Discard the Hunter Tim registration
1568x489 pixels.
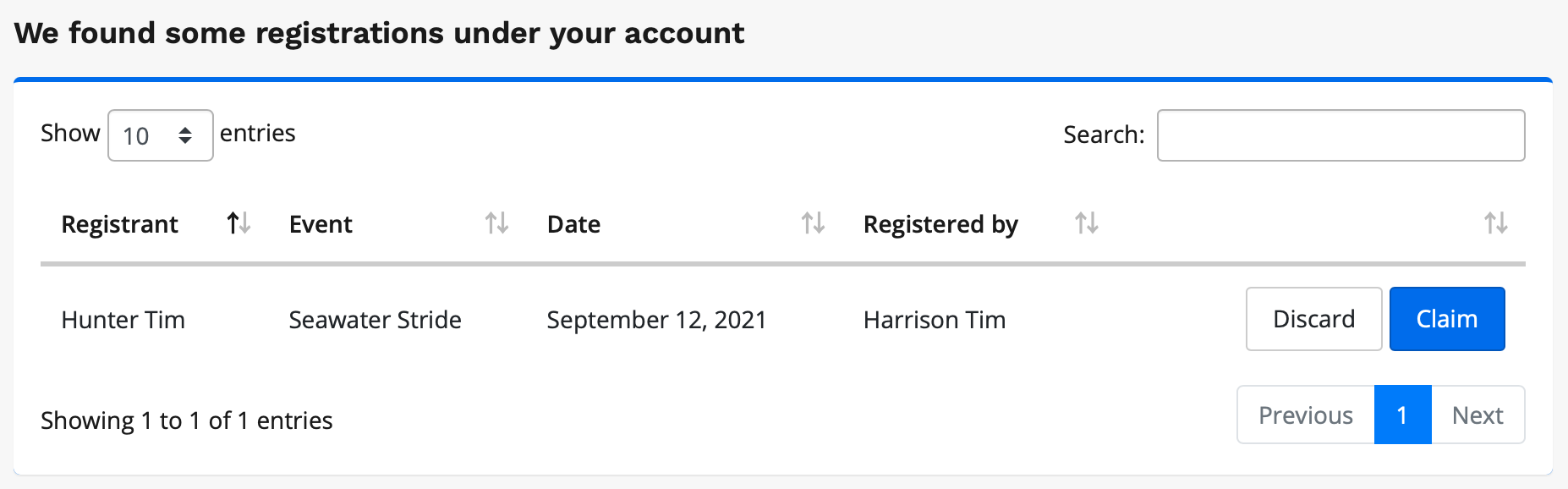[1313, 319]
